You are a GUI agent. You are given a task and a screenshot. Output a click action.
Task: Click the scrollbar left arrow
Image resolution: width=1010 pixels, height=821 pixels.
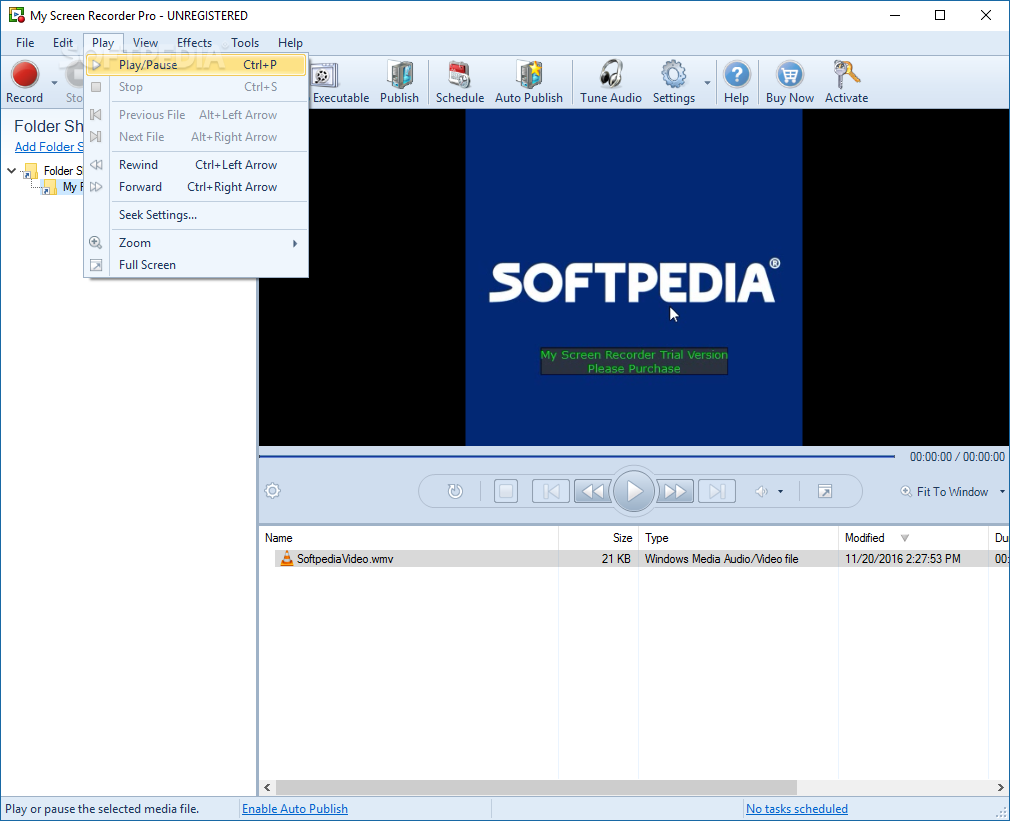point(267,788)
